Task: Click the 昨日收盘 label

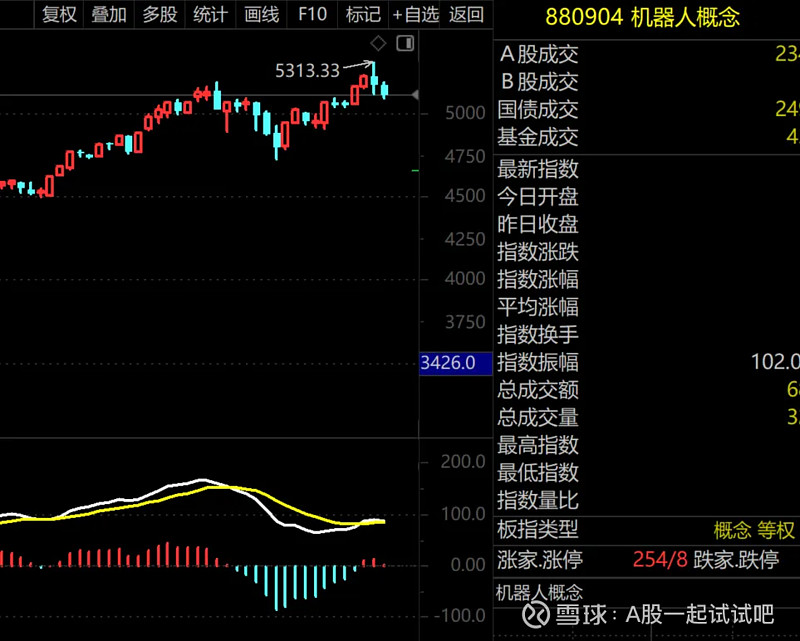Action: [x=538, y=224]
